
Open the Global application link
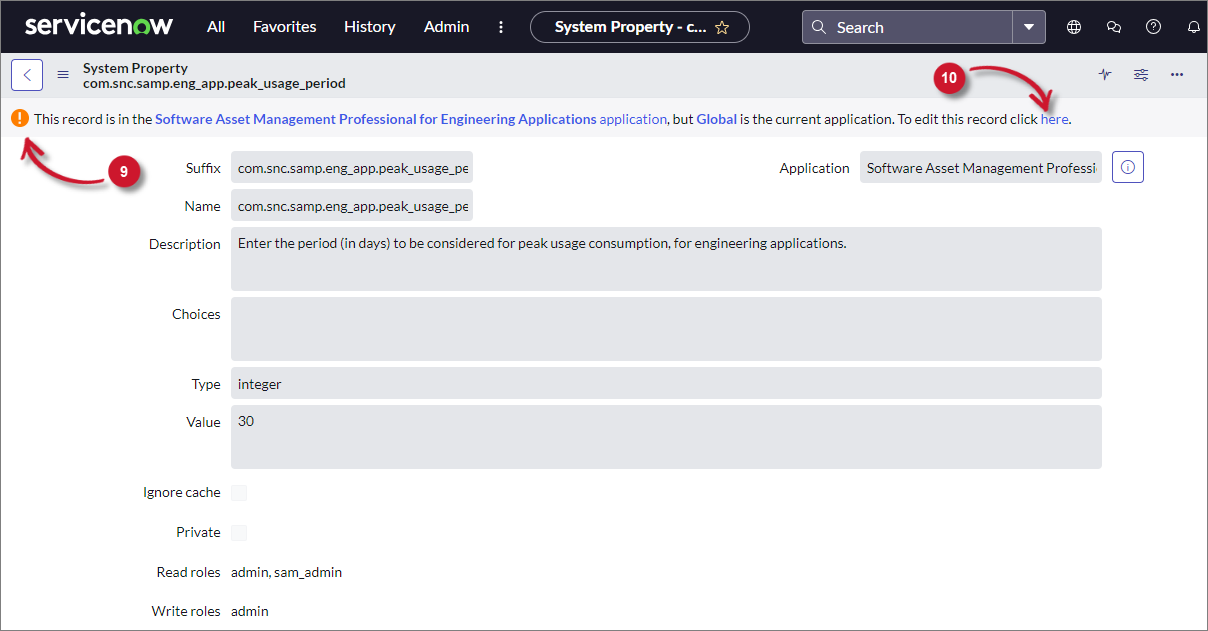click(716, 119)
